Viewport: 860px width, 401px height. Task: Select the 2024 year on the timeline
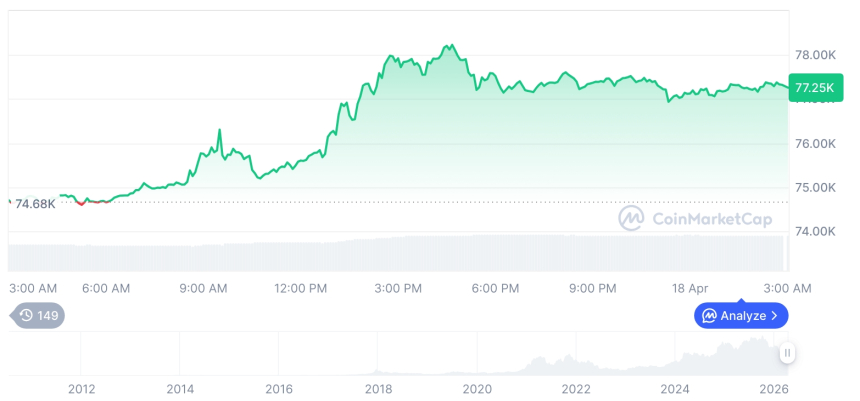point(675,389)
